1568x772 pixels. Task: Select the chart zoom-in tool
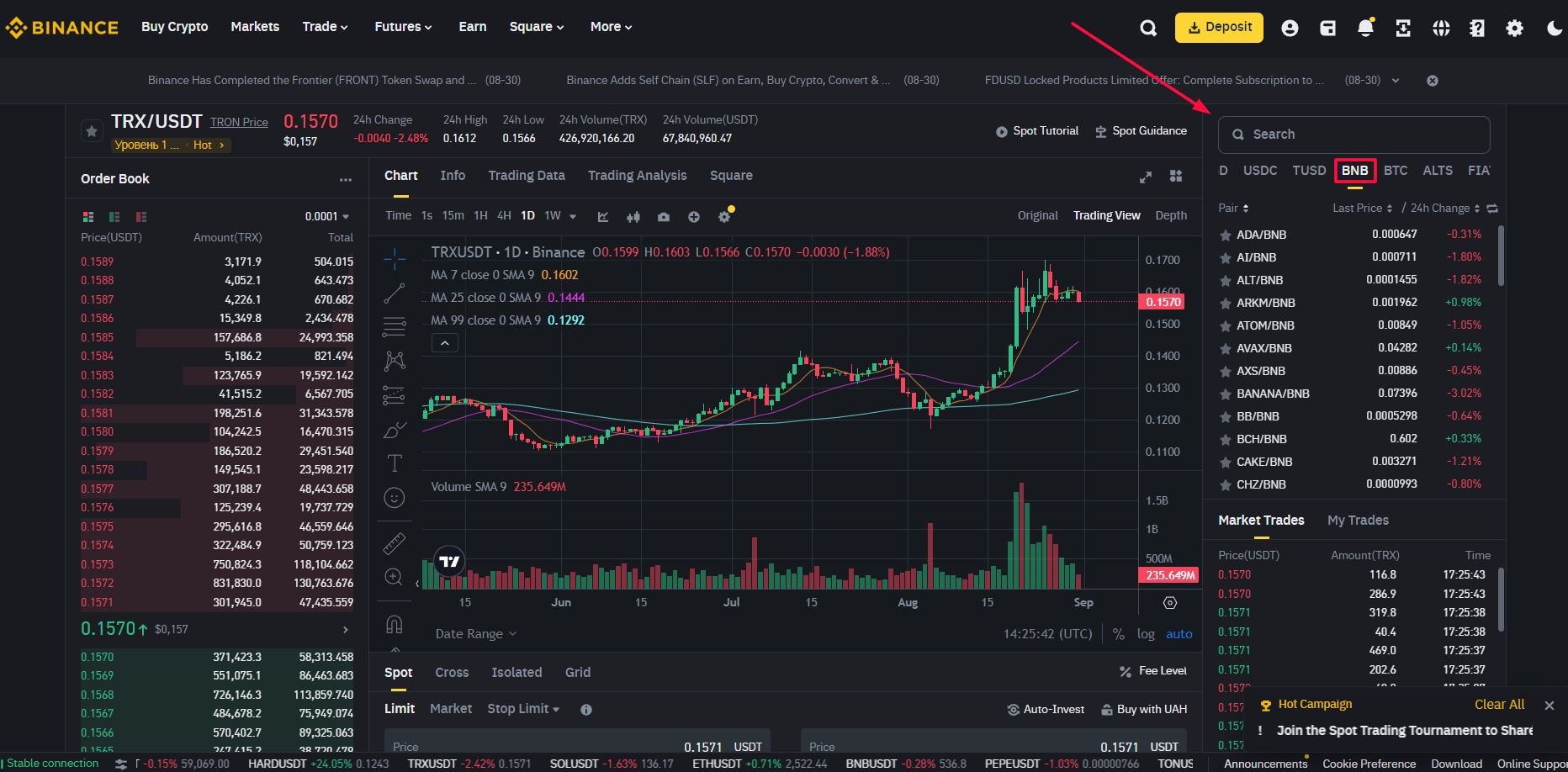[x=395, y=577]
